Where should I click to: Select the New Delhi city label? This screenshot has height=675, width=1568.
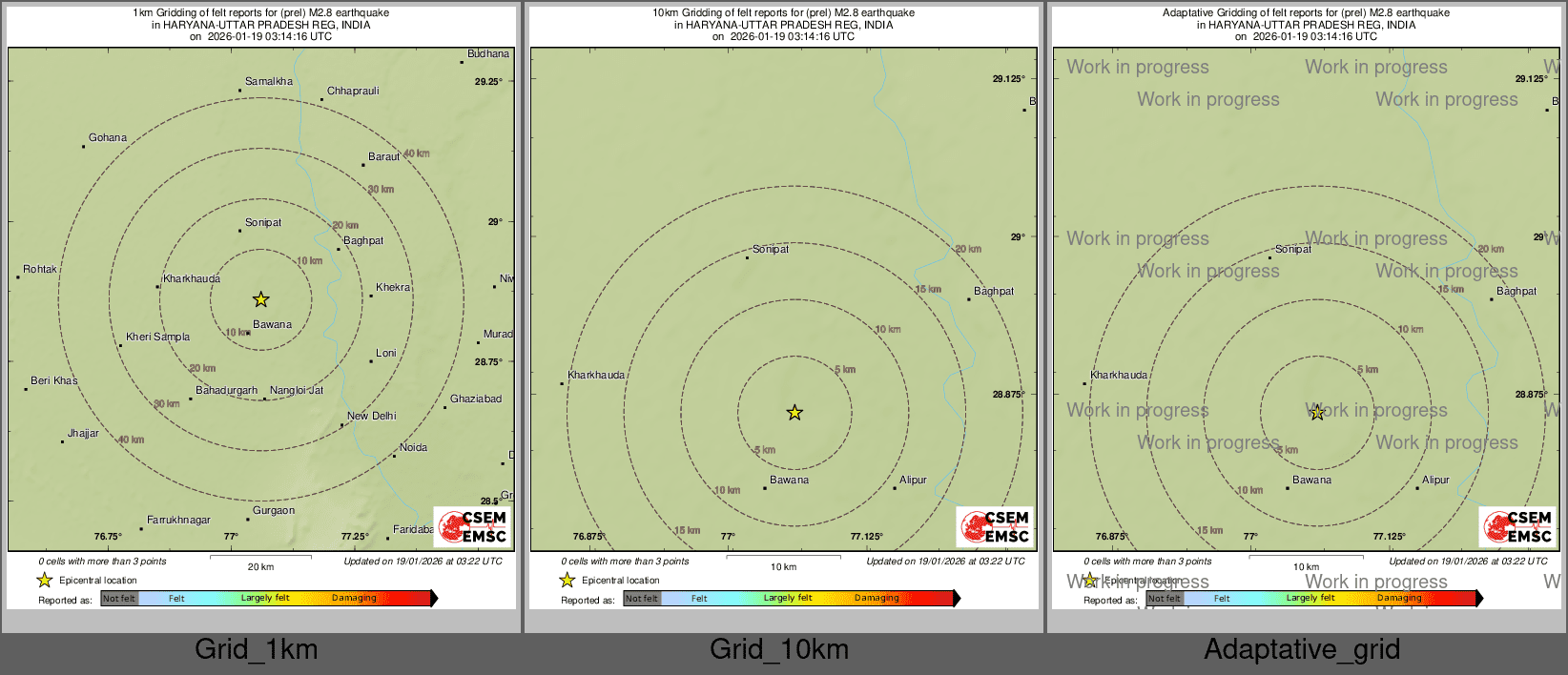[x=371, y=417]
